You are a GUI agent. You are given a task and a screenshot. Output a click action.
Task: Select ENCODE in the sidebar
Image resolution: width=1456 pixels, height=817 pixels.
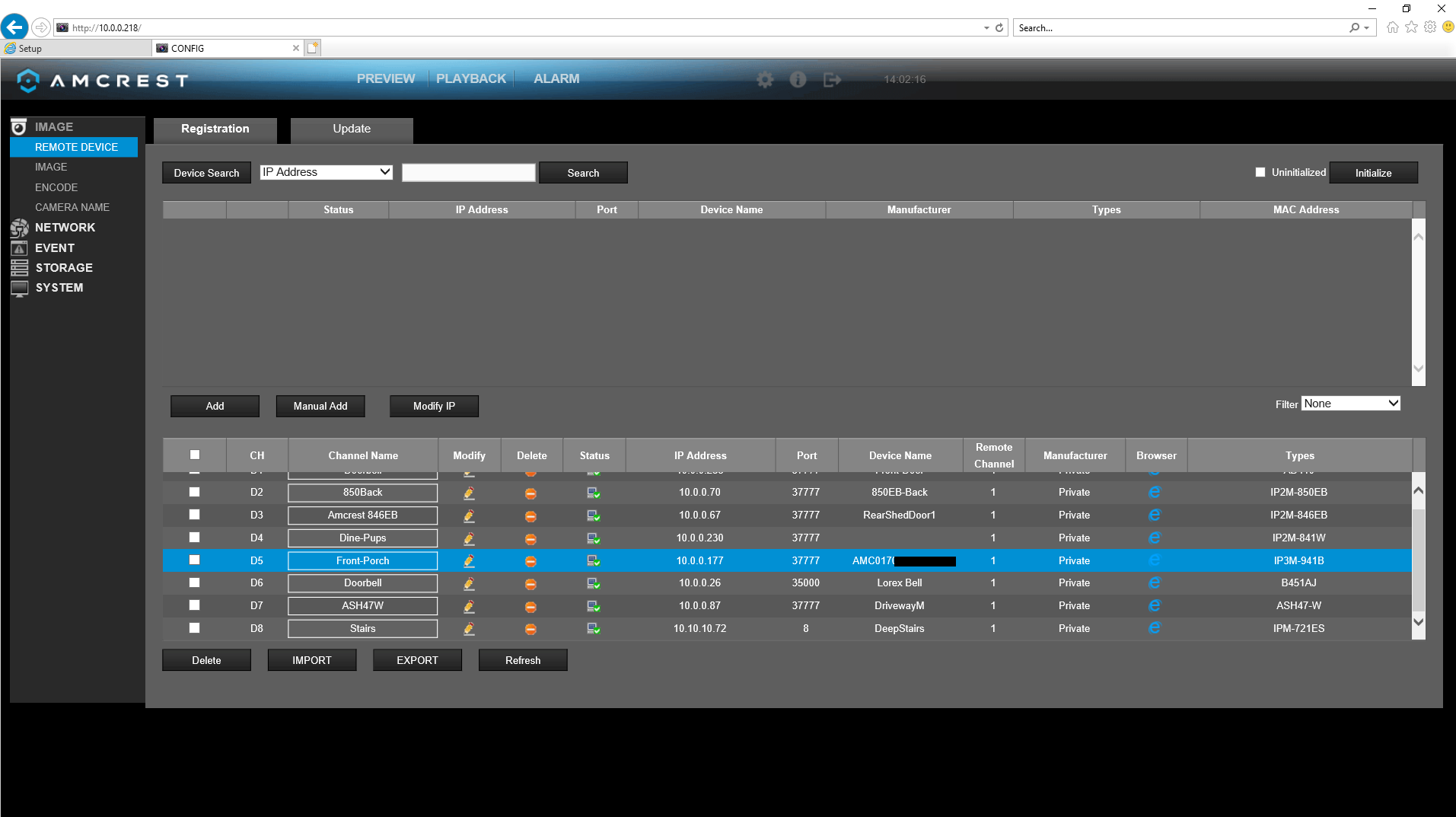(56, 187)
